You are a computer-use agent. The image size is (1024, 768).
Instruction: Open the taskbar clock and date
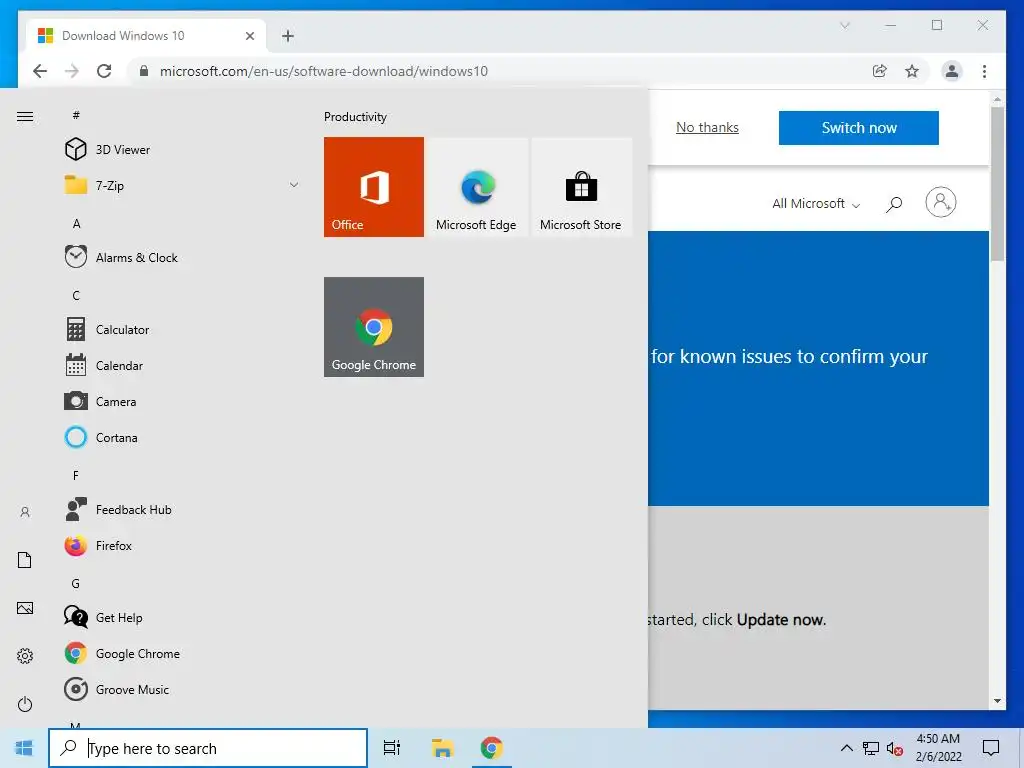(938, 748)
